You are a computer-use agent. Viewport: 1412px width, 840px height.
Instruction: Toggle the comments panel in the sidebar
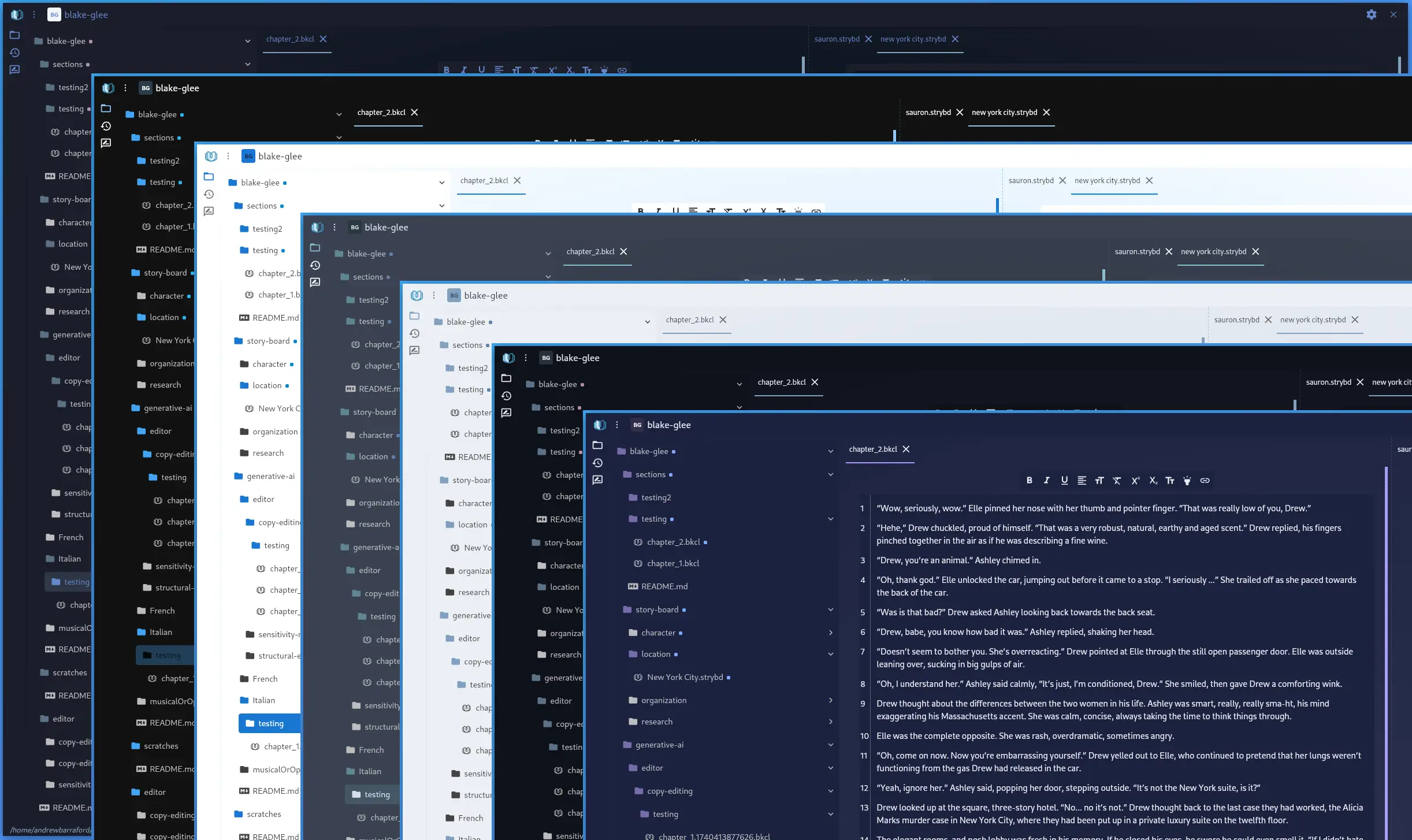click(598, 480)
